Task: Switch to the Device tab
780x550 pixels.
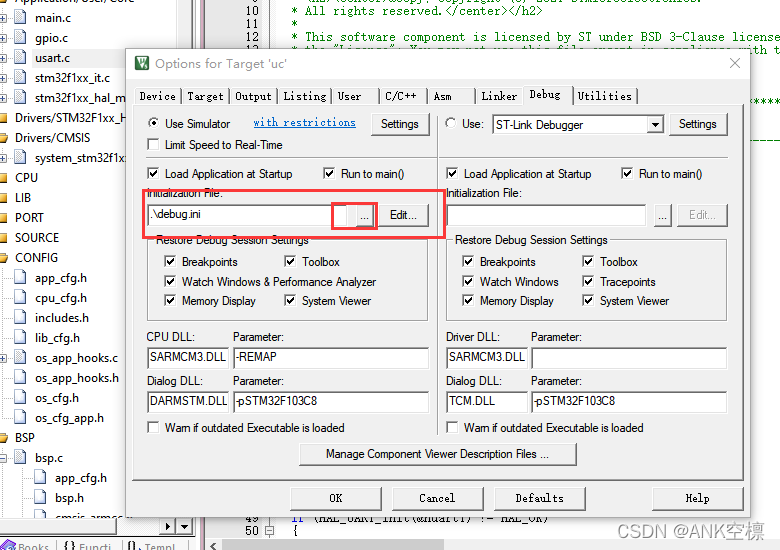Action: (x=157, y=96)
